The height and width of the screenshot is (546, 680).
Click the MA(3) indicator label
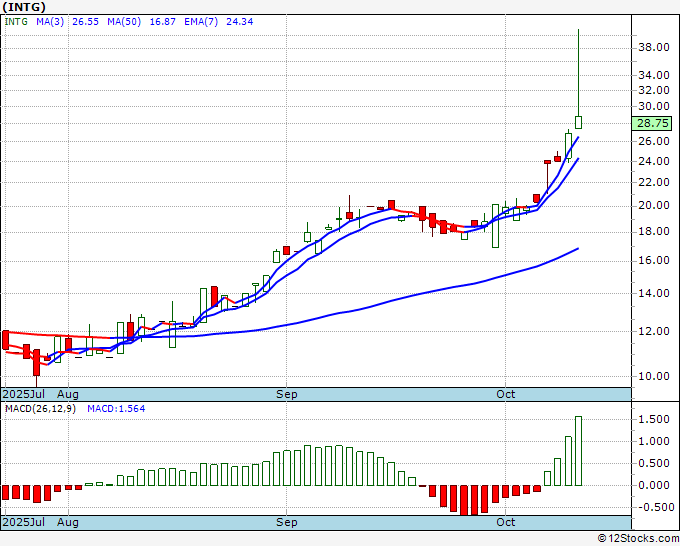click(x=50, y=22)
